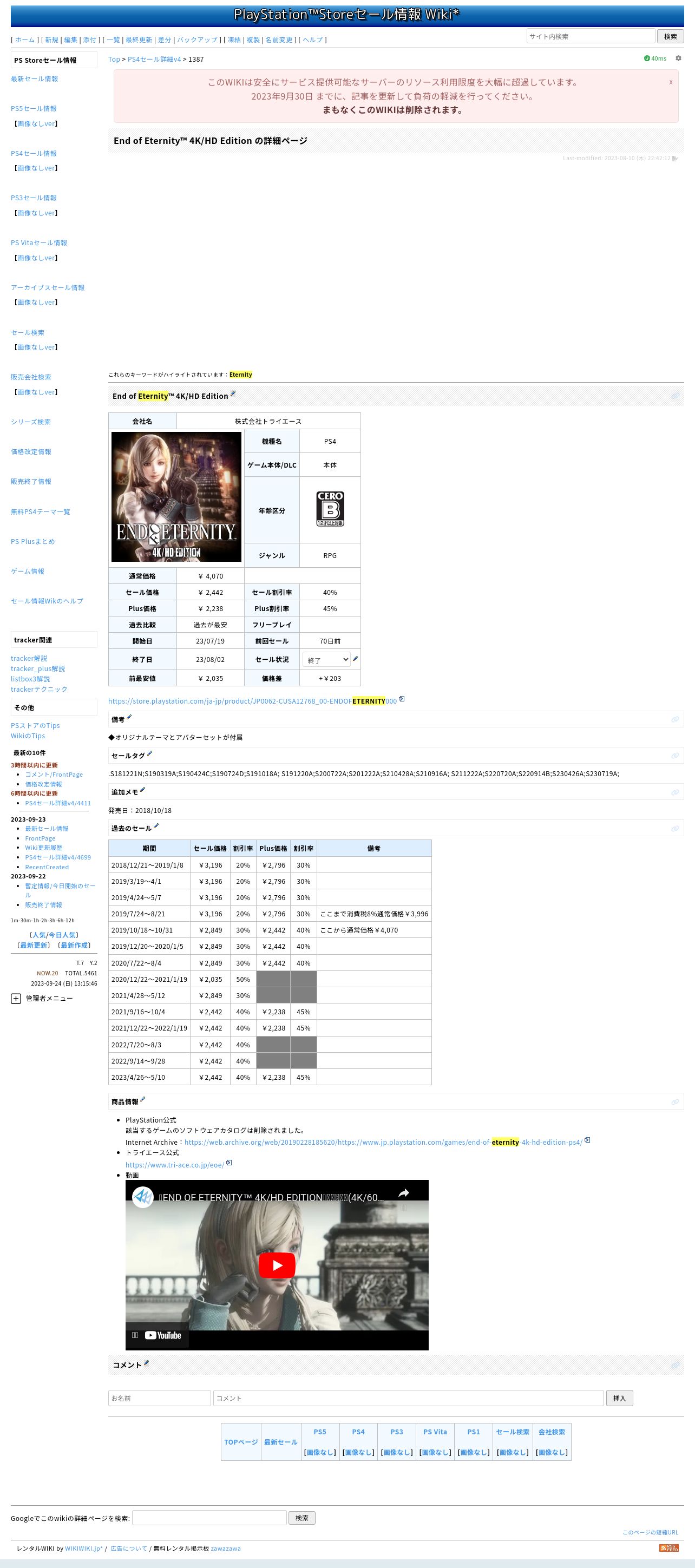Click anchor link icon on セールタグ heading
Screen dimensions: 695x1568
pos(675,756)
